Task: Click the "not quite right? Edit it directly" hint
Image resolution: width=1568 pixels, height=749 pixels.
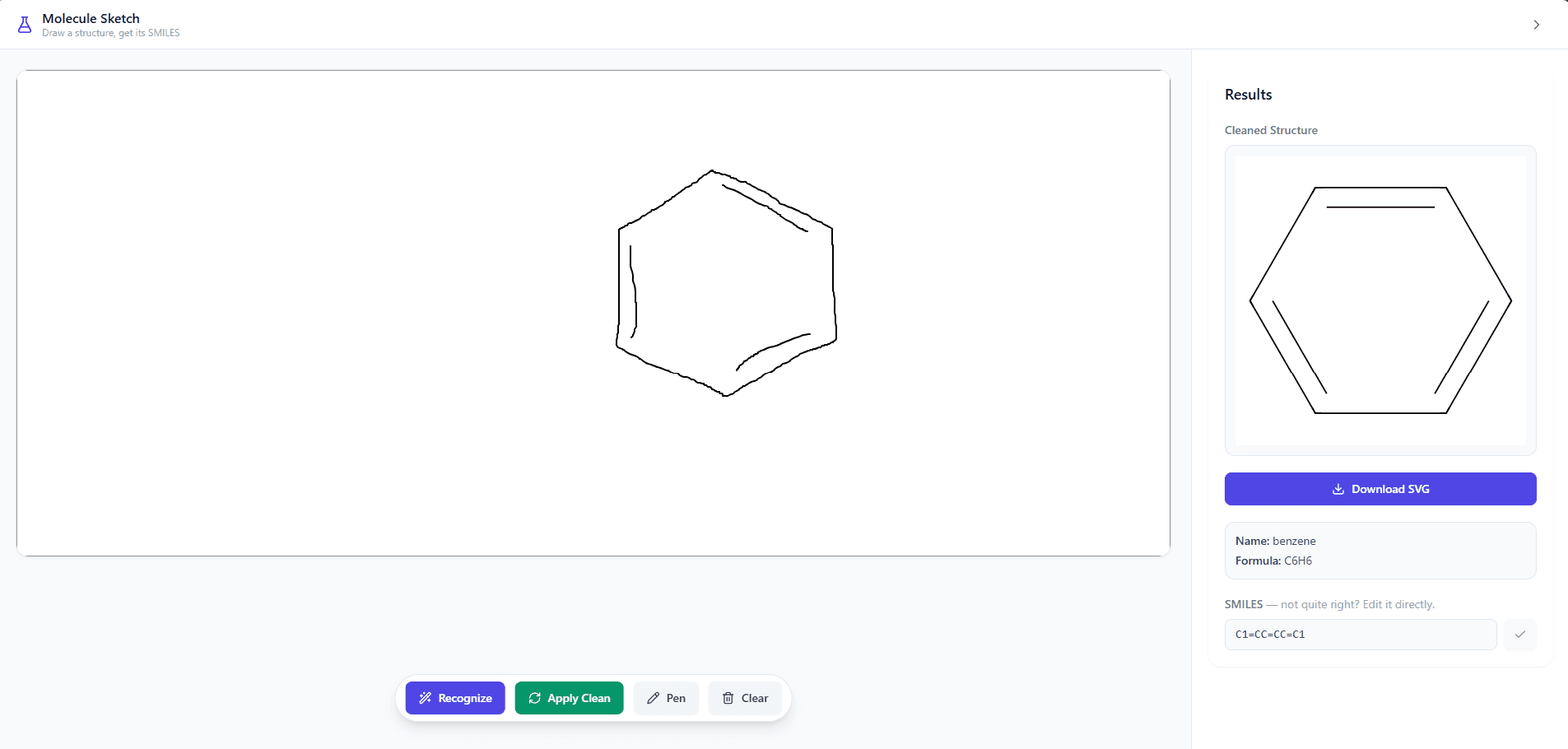Action: pyautogui.click(x=1357, y=604)
